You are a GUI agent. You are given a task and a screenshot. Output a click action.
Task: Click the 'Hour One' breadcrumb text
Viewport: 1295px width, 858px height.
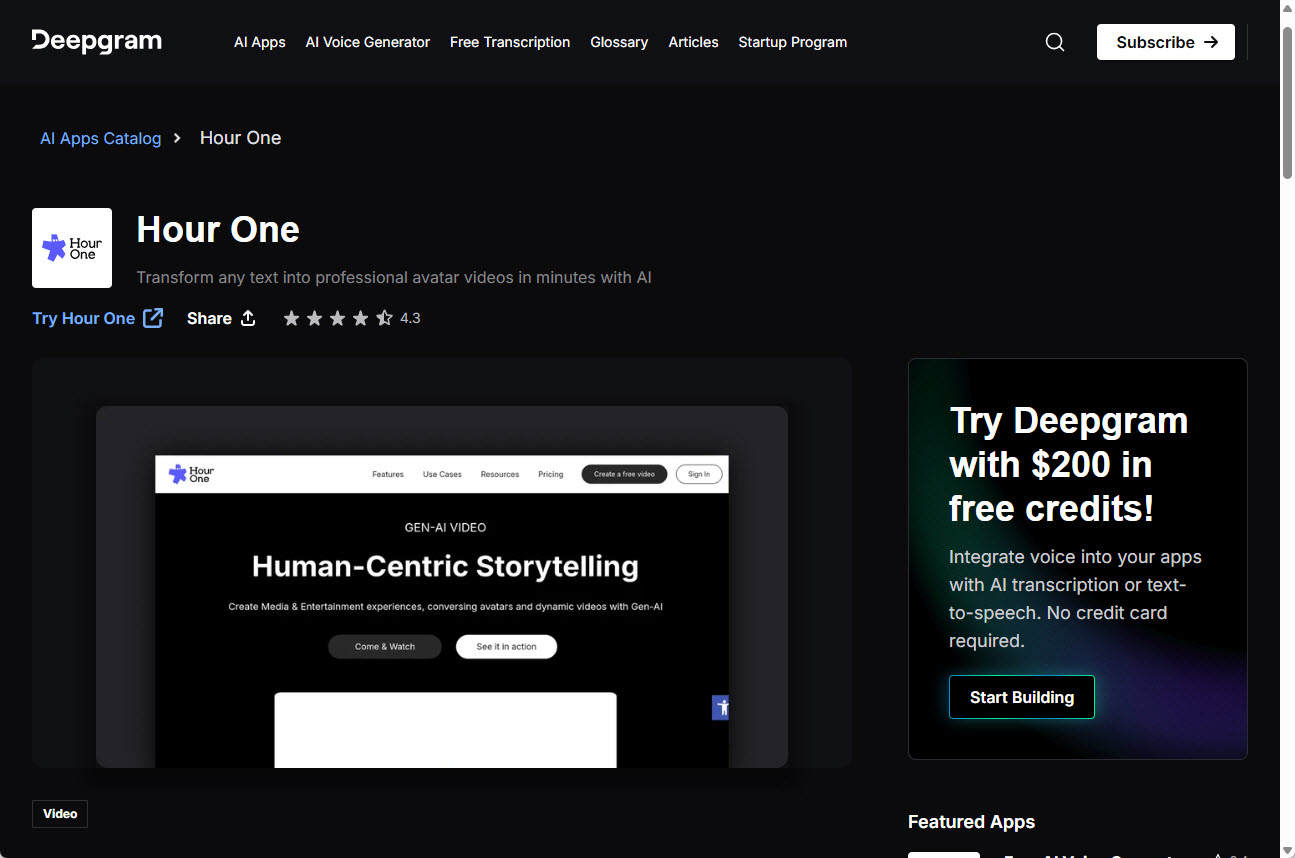click(240, 138)
